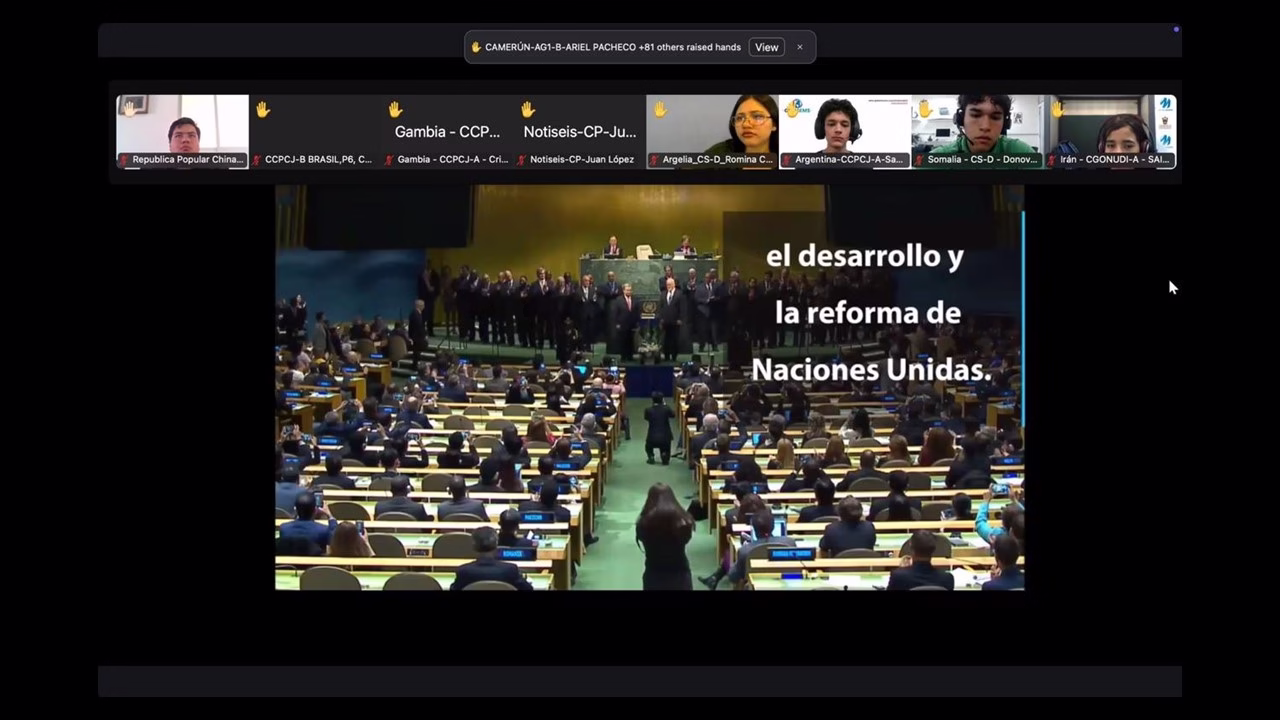Dismiss the raised hands notification
This screenshot has height=720, width=1280.
pyautogui.click(x=800, y=47)
